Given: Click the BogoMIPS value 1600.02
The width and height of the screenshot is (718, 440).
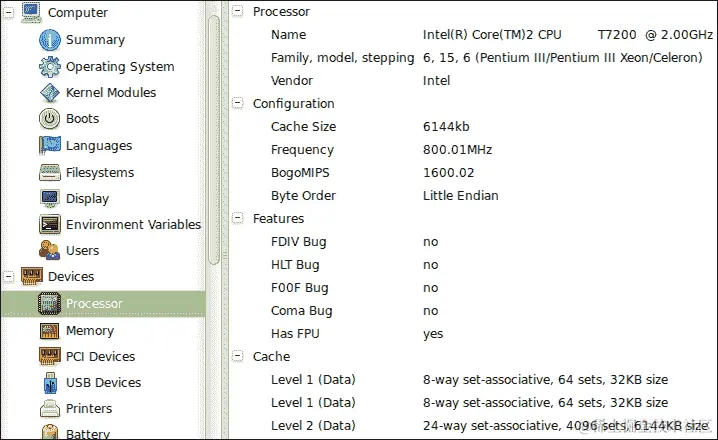Looking at the screenshot, I should 448,173.
